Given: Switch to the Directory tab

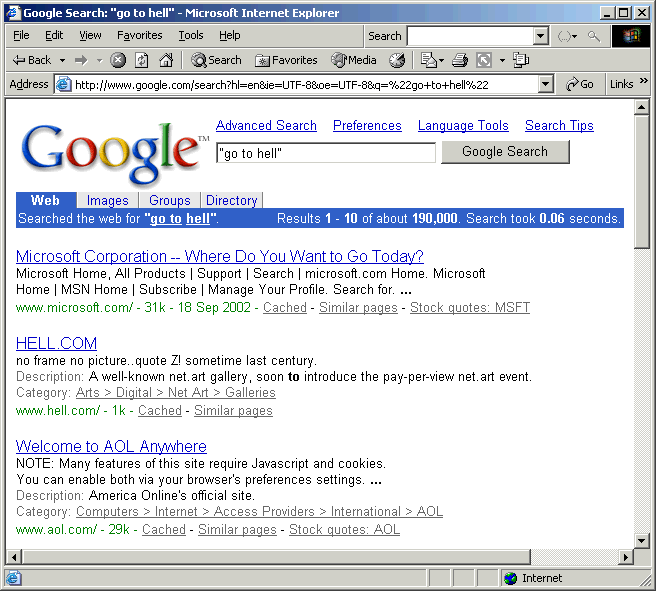Looking at the screenshot, I should pos(231,200).
